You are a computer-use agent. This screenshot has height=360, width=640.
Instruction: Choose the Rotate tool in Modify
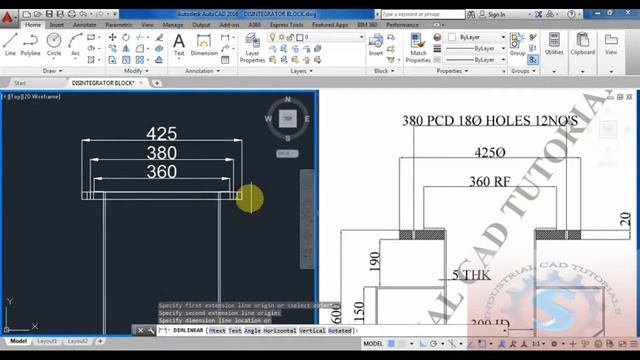click(126, 37)
